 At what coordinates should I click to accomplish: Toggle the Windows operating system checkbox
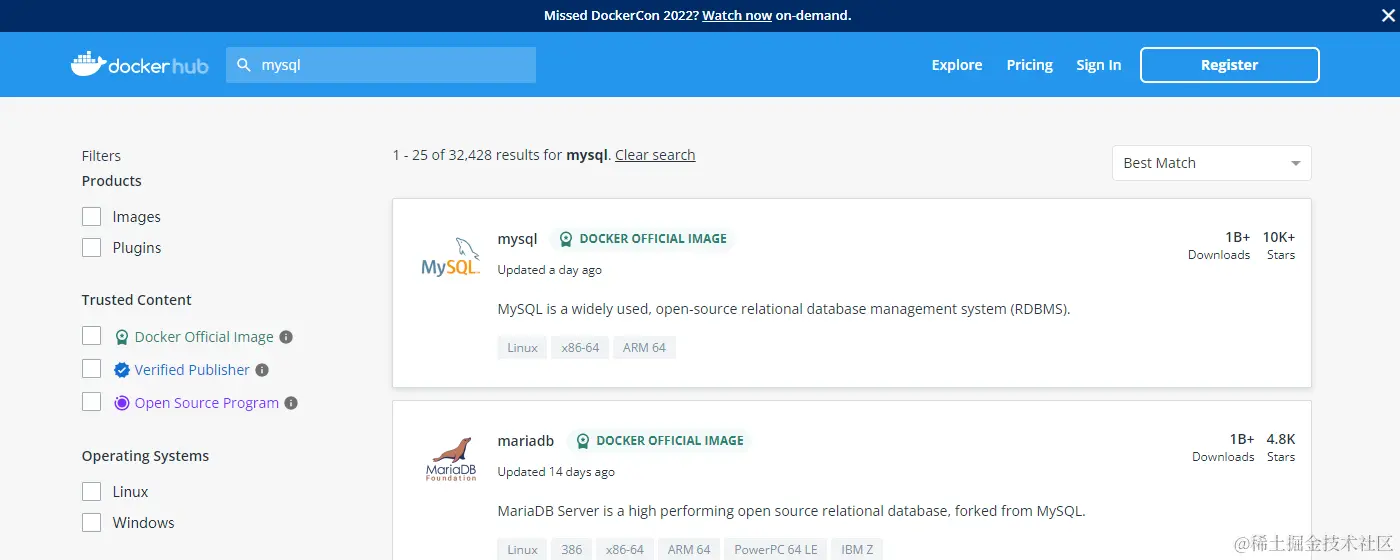pyautogui.click(x=92, y=523)
